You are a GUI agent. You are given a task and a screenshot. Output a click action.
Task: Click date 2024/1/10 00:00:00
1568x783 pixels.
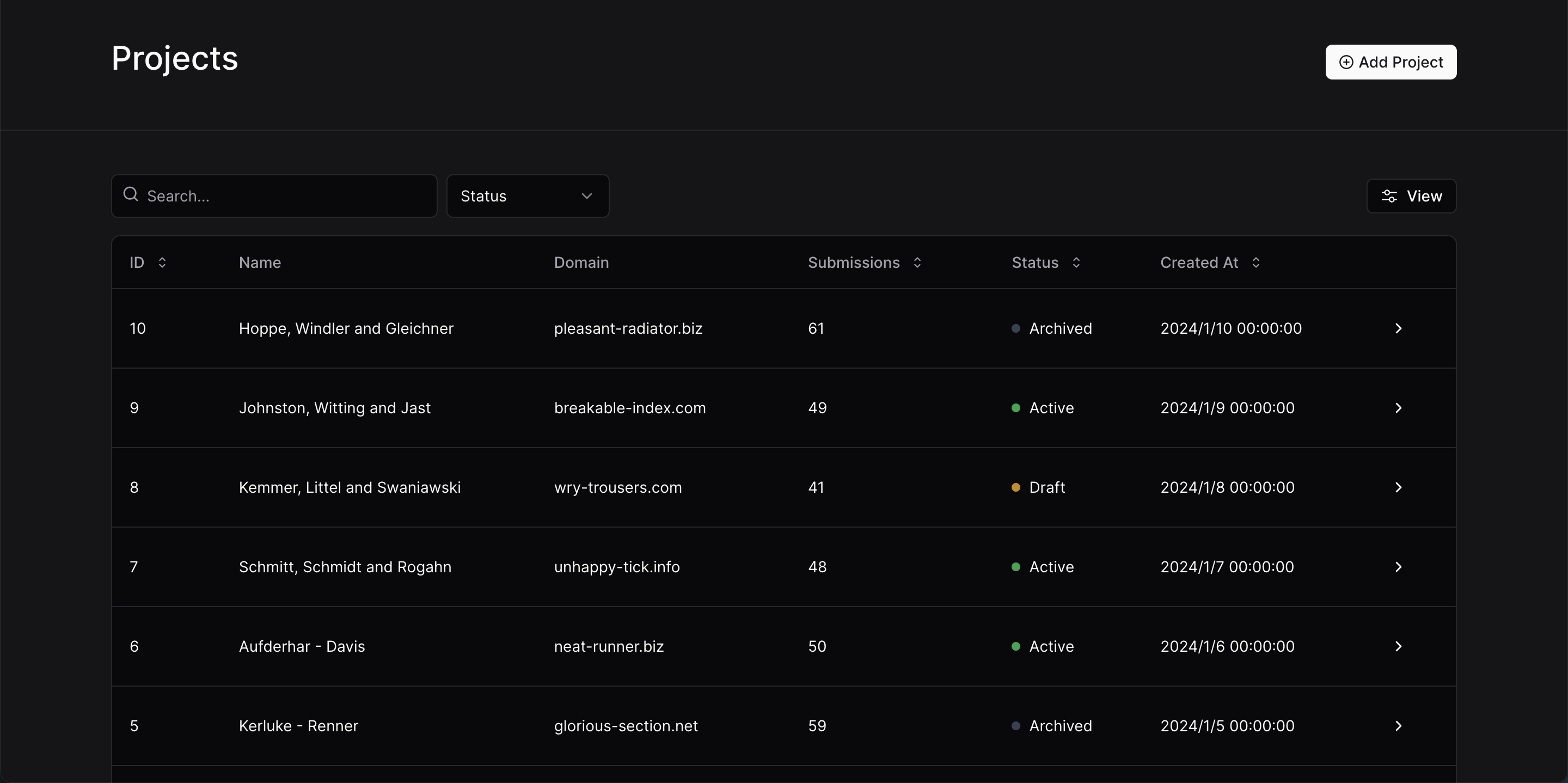click(x=1231, y=329)
